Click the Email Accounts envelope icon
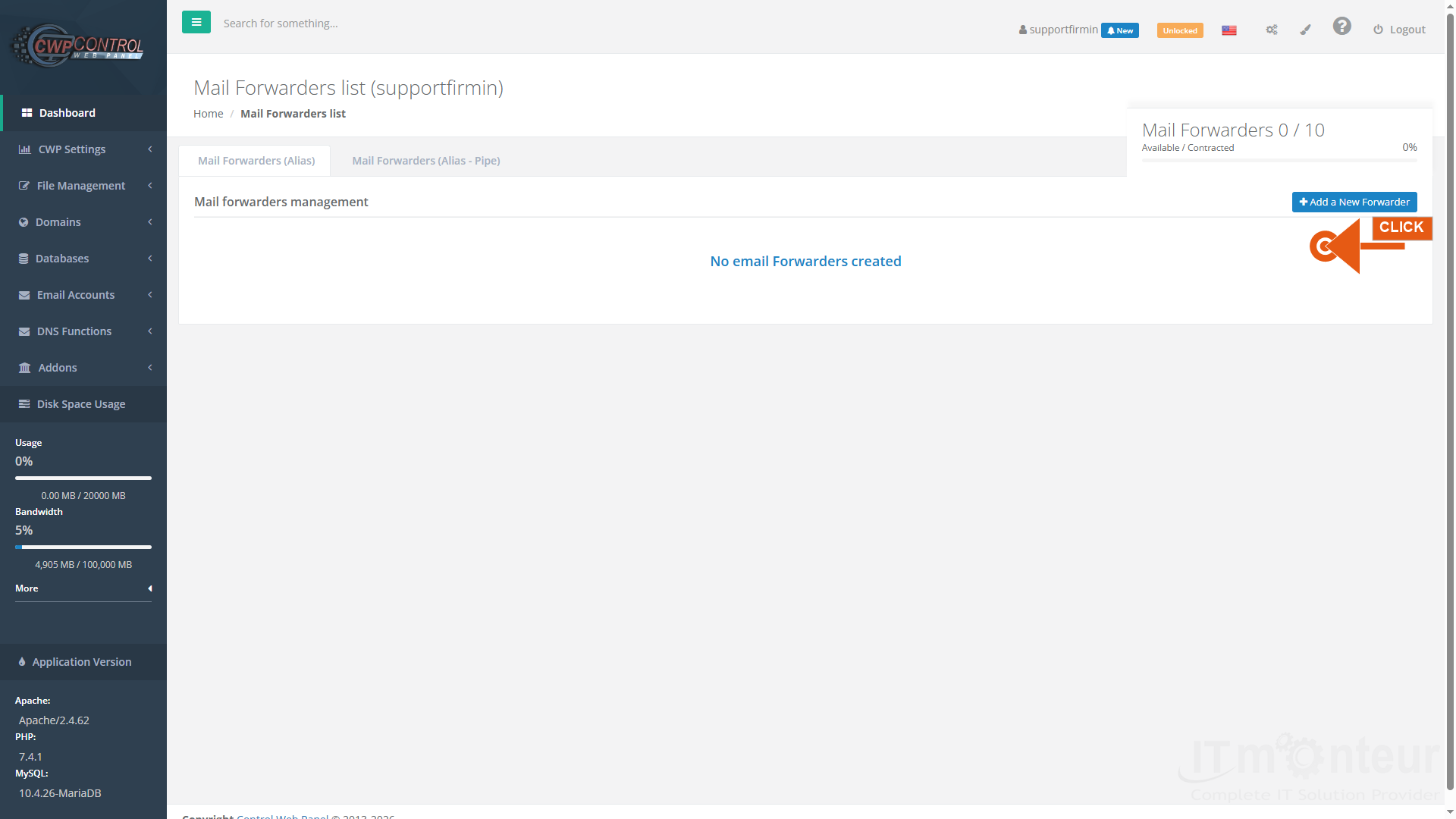This screenshot has width=1456, height=819. tap(24, 295)
